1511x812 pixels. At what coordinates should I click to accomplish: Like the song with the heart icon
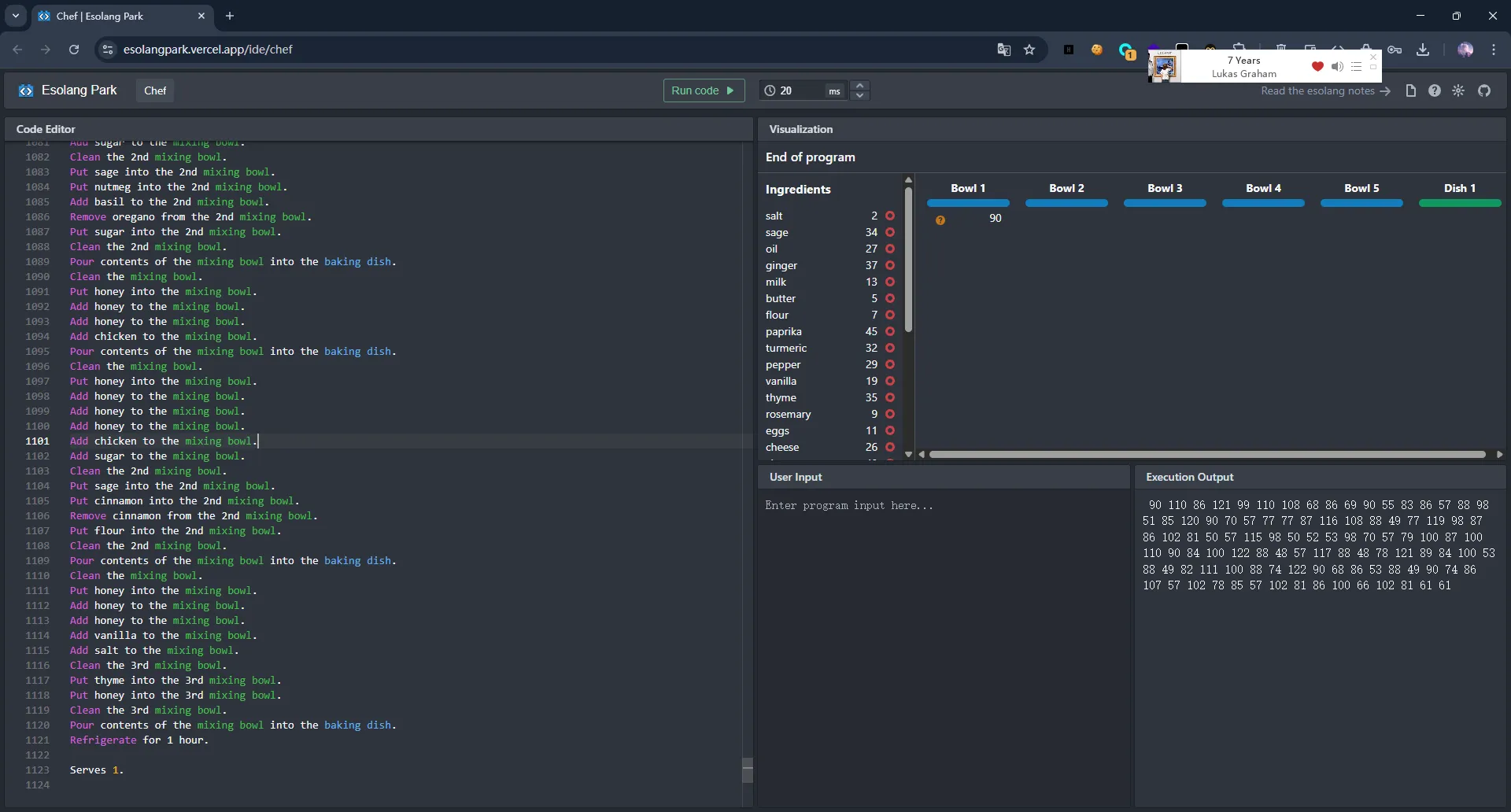point(1317,67)
